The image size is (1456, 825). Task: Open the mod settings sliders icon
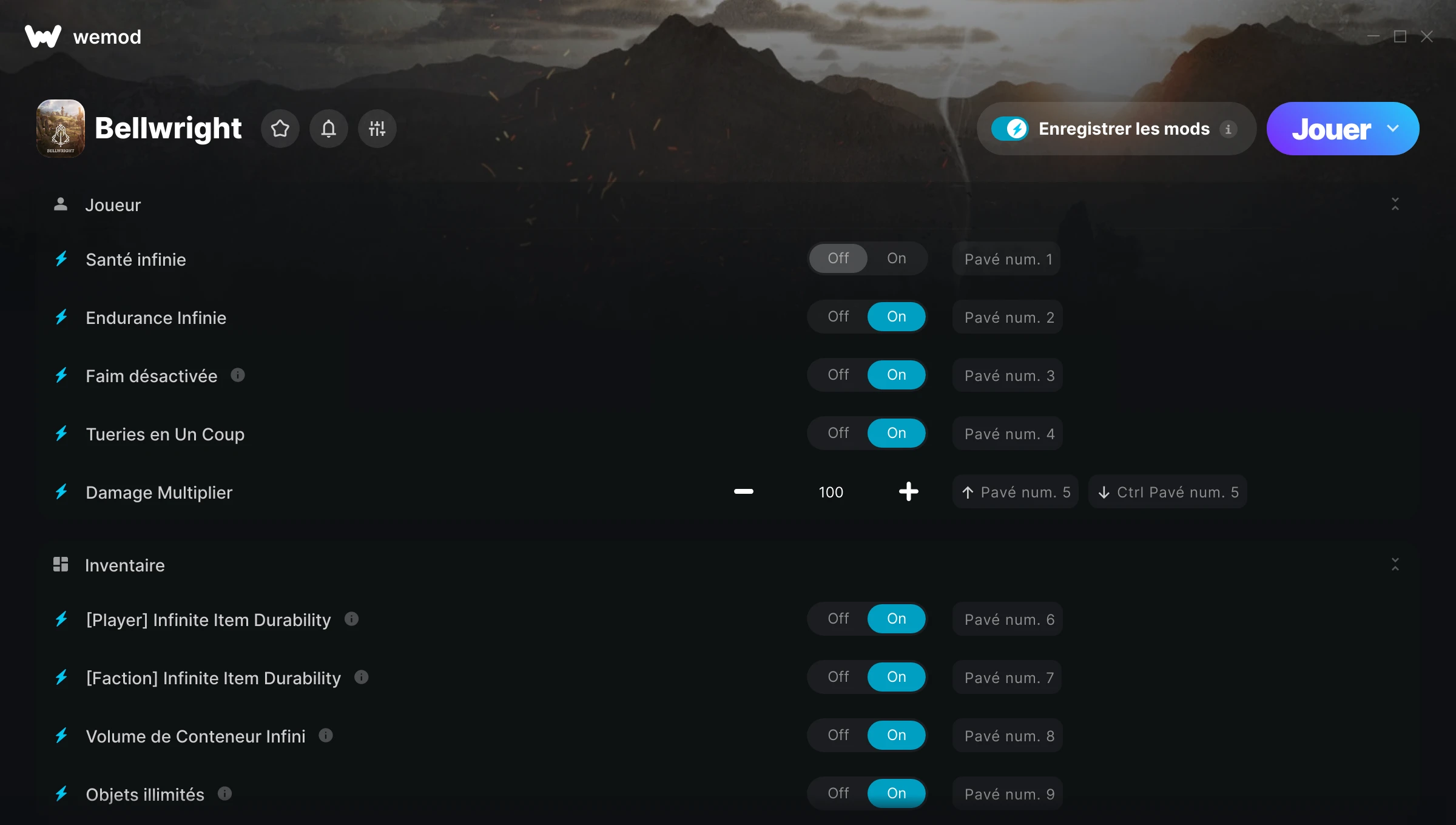377,129
